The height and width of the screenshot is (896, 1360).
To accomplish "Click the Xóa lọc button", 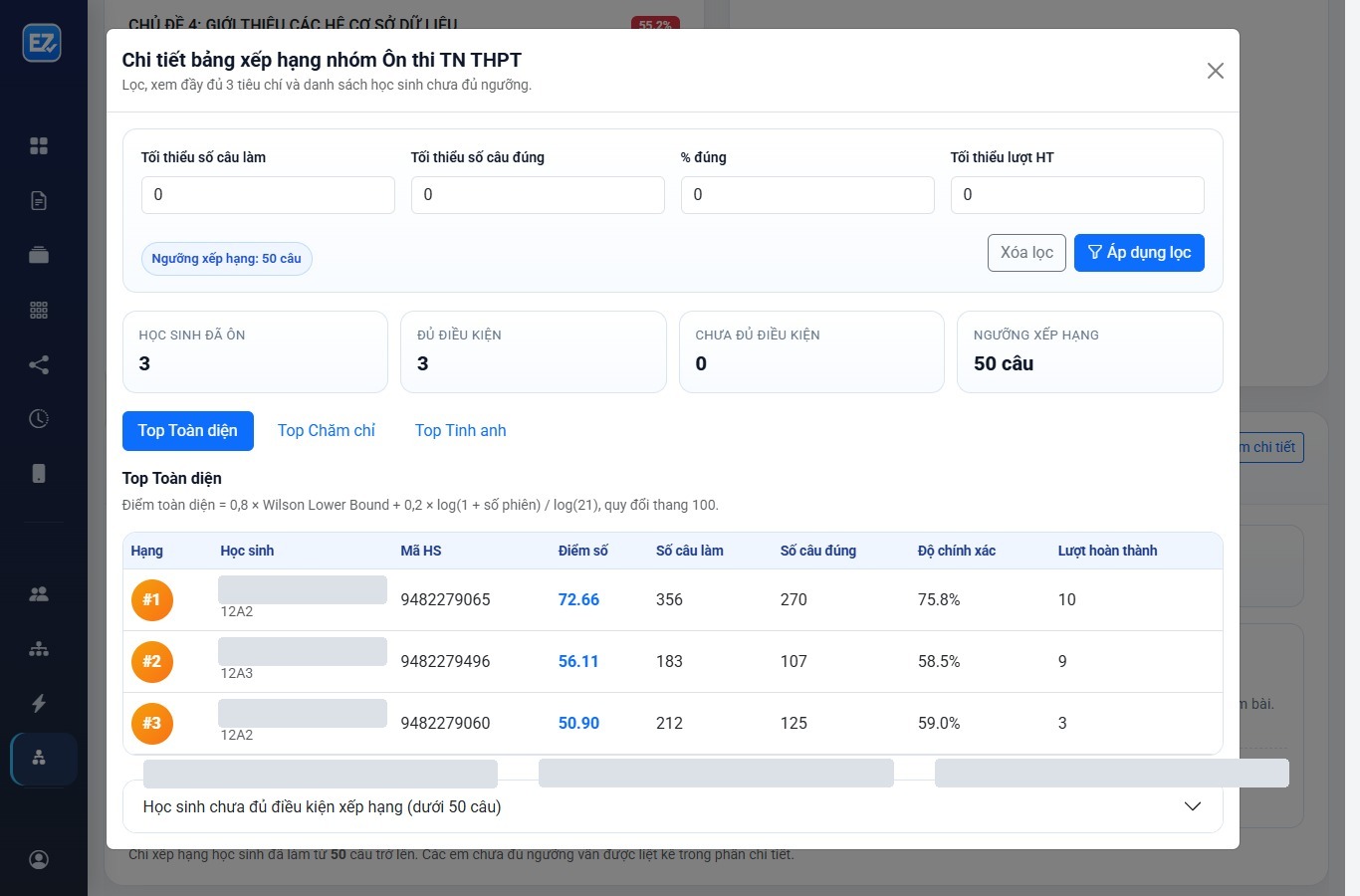I will (x=1026, y=253).
